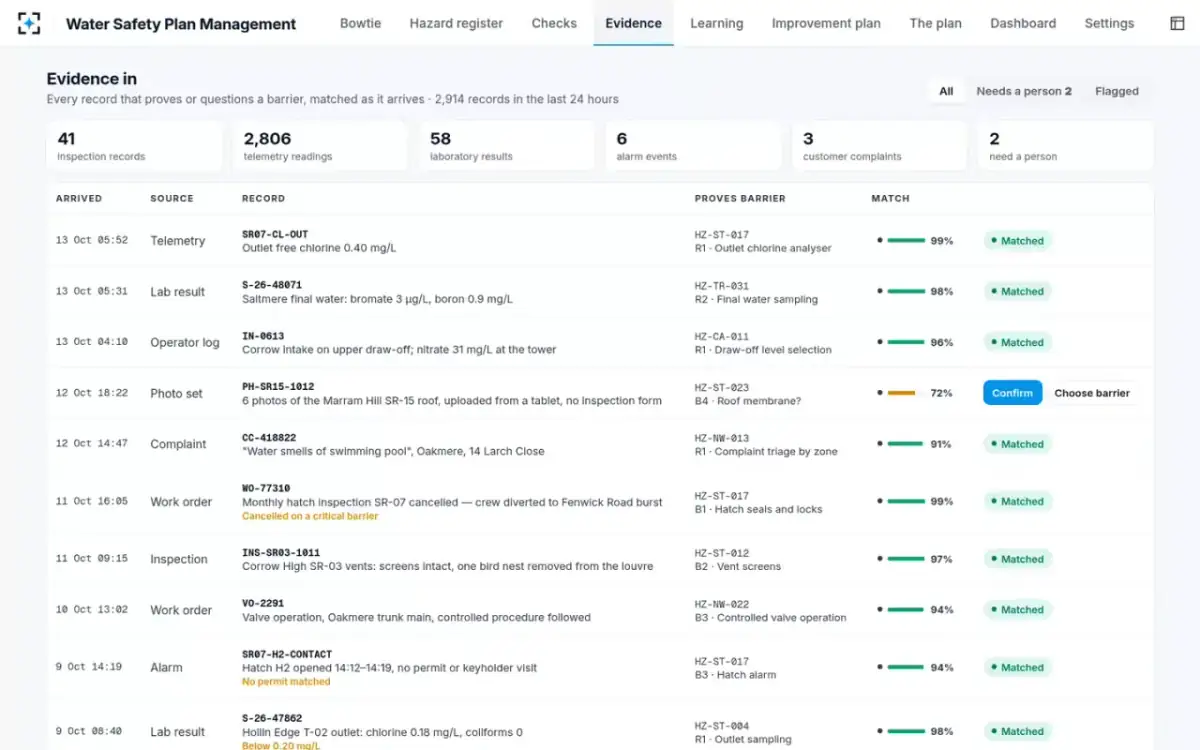
Task: Open the Bowtie tab
Action: [x=360, y=23]
